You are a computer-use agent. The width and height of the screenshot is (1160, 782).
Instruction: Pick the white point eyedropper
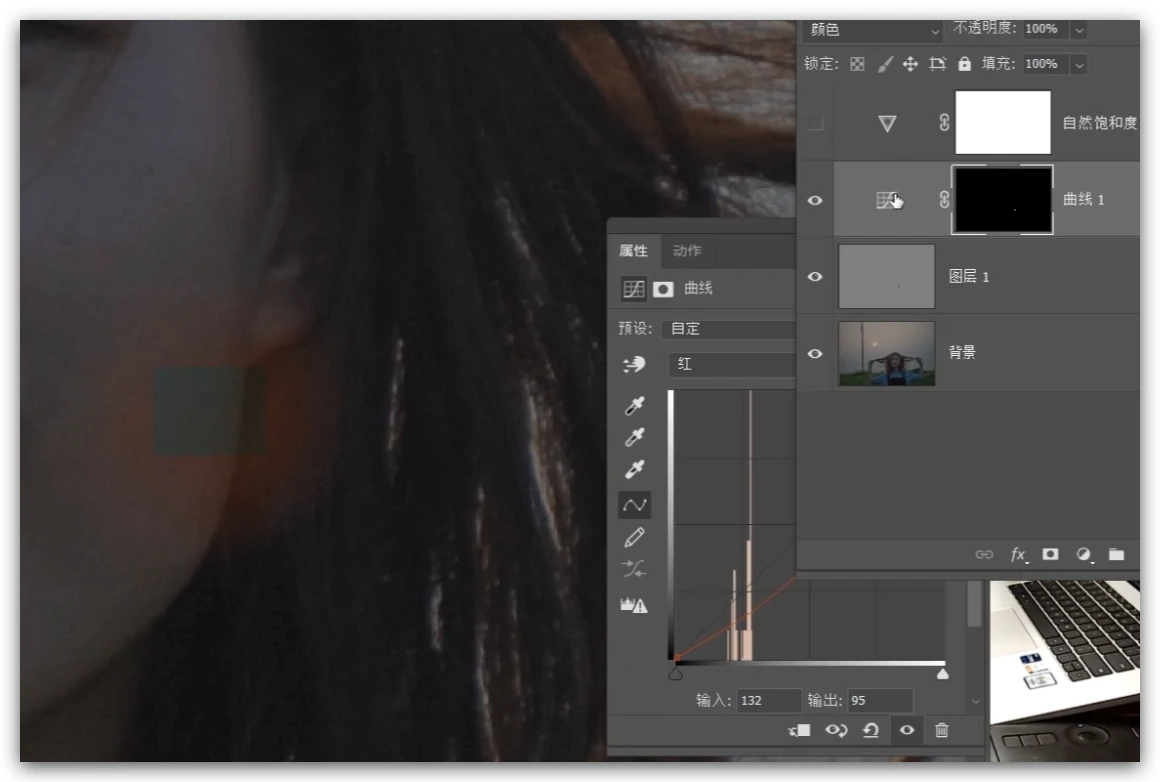click(x=634, y=470)
